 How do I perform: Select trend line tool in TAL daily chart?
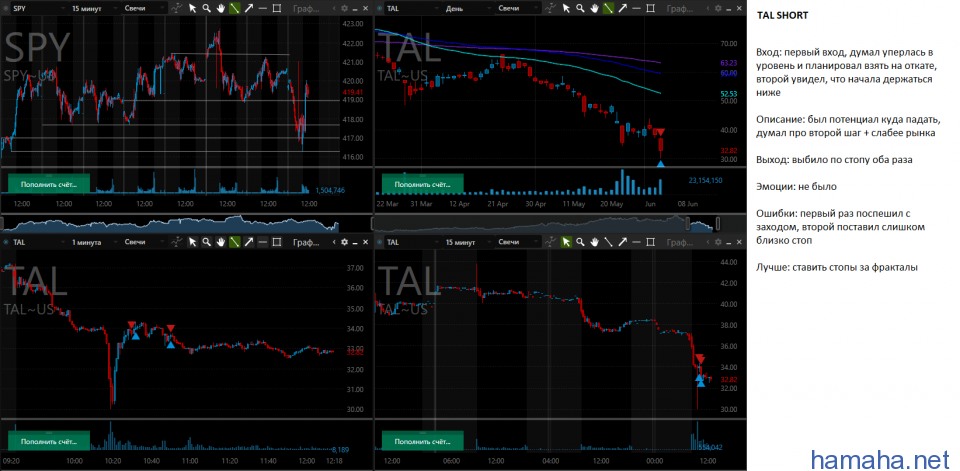609,8
